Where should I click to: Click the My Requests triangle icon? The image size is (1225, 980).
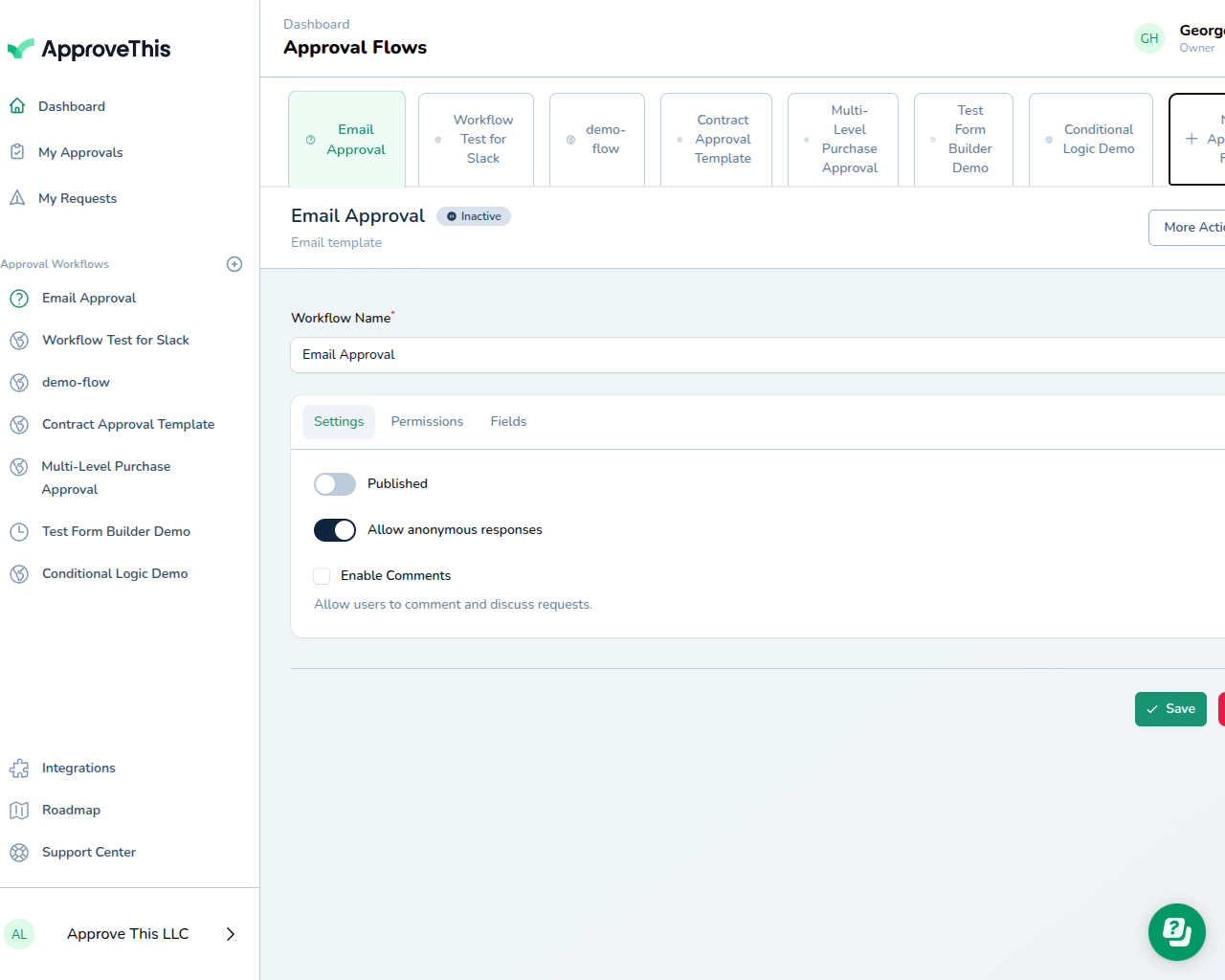point(17,198)
